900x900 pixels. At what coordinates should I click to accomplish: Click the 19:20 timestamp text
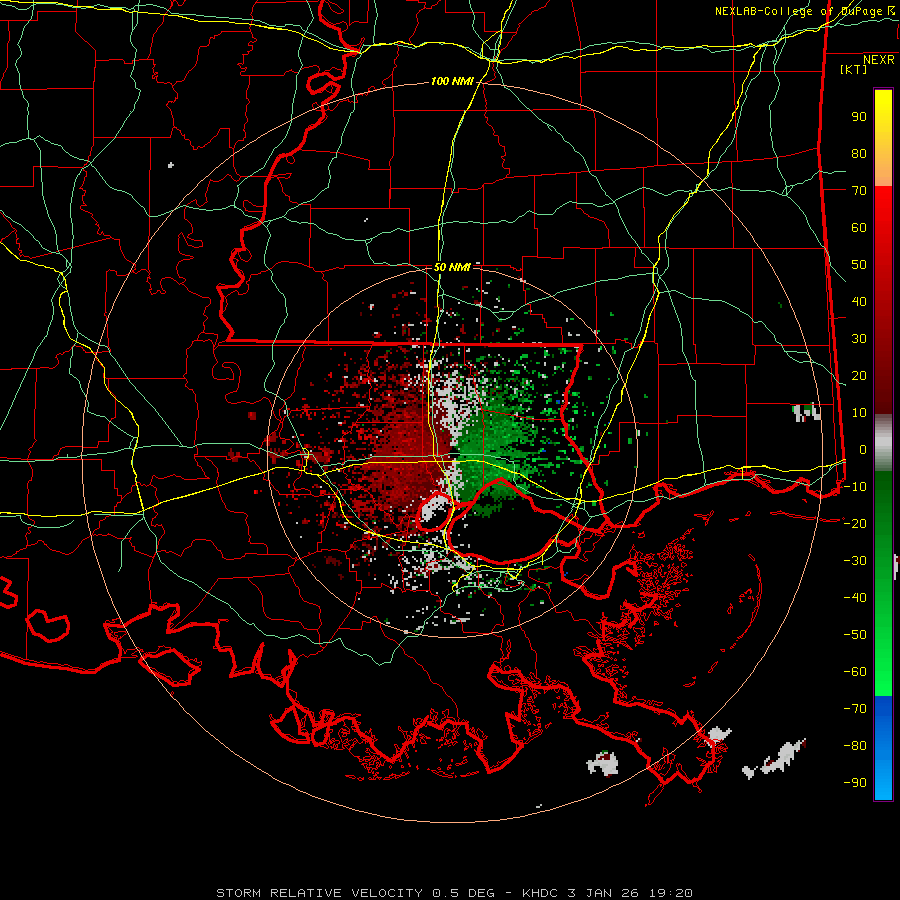pos(671,893)
